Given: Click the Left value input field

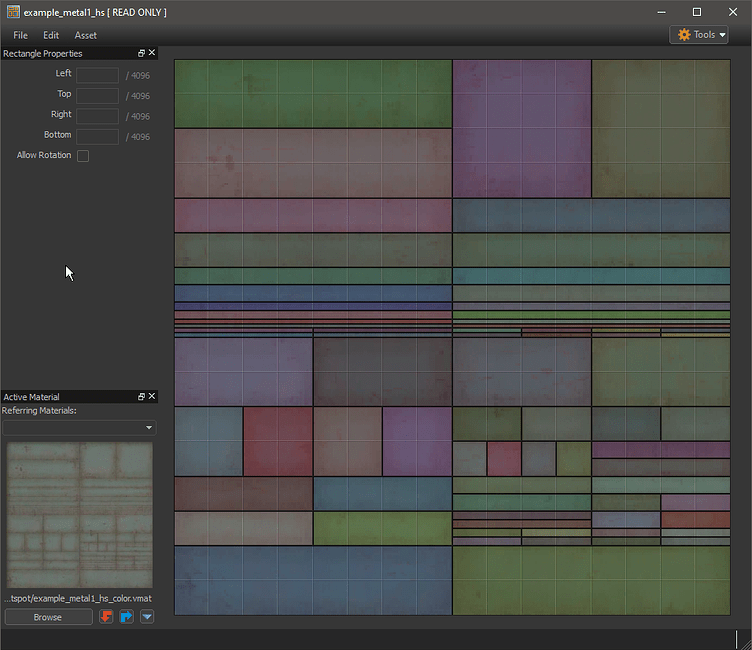Looking at the screenshot, I should tap(98, 75).
